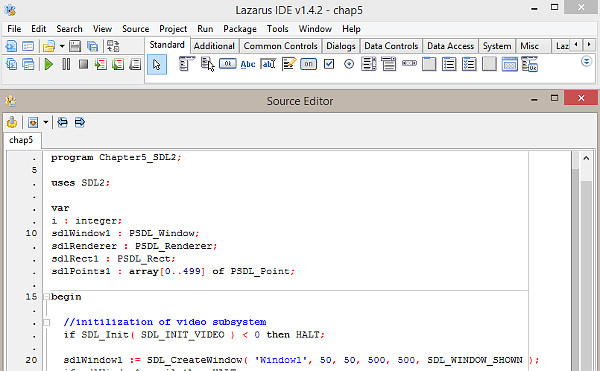Pick the TRadioGroup component icon
The width and height of the screenshot is (600, 371).
449,64
